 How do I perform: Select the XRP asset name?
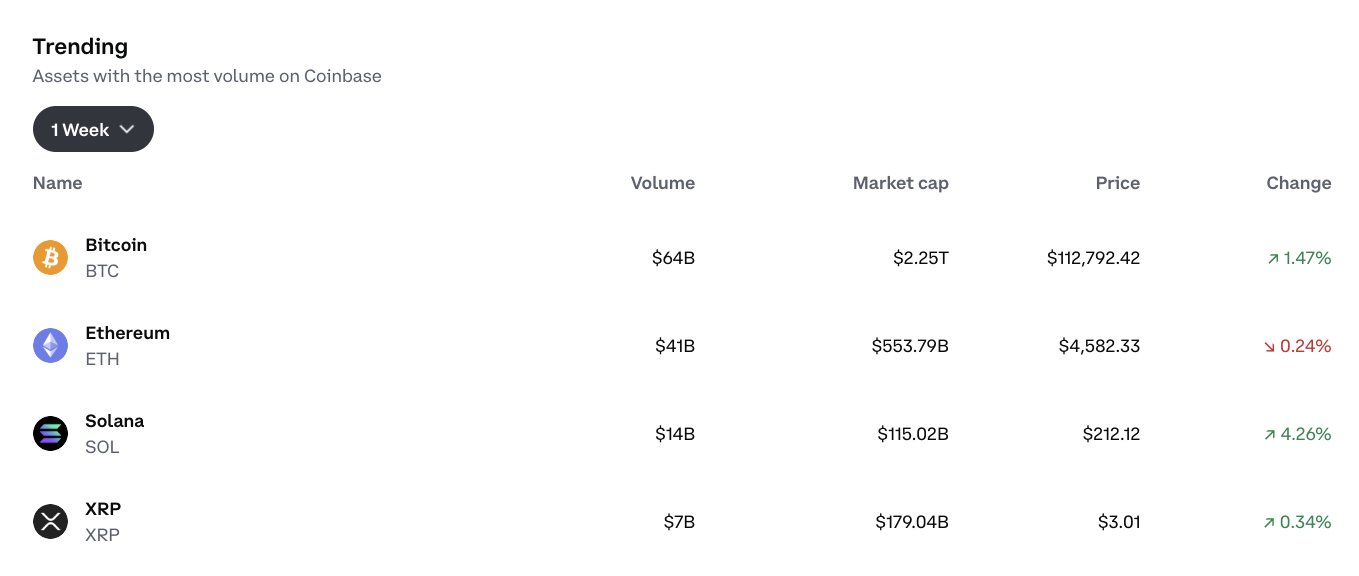point(103,509)
